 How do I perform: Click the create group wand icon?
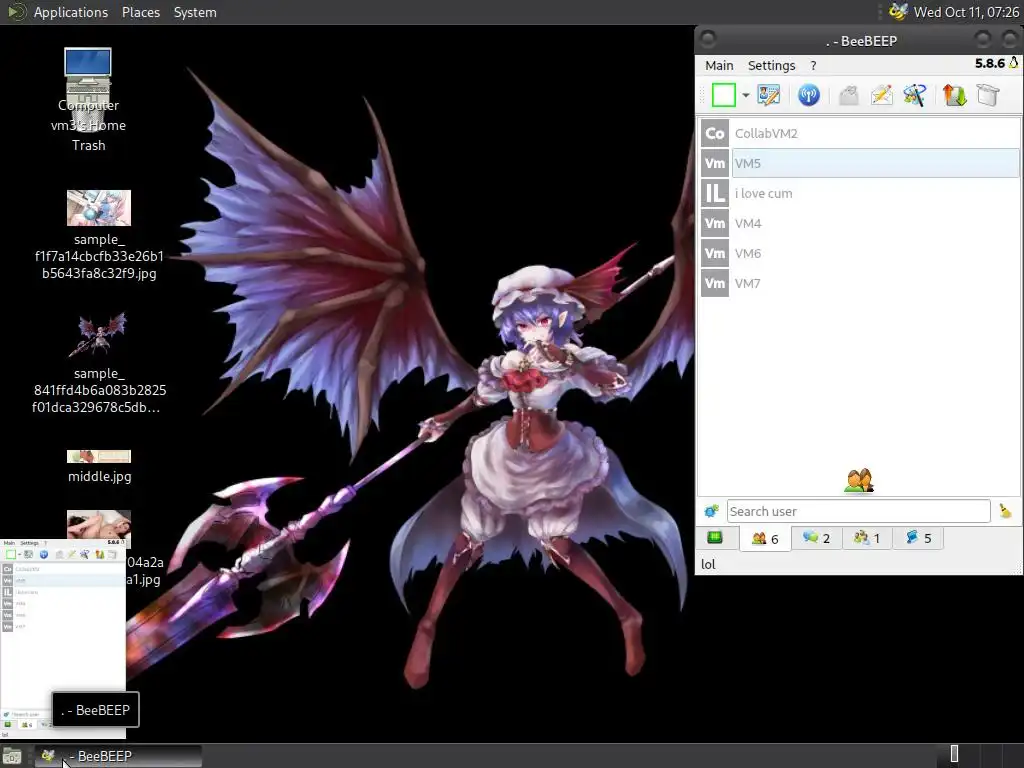(x=914, y=95)
